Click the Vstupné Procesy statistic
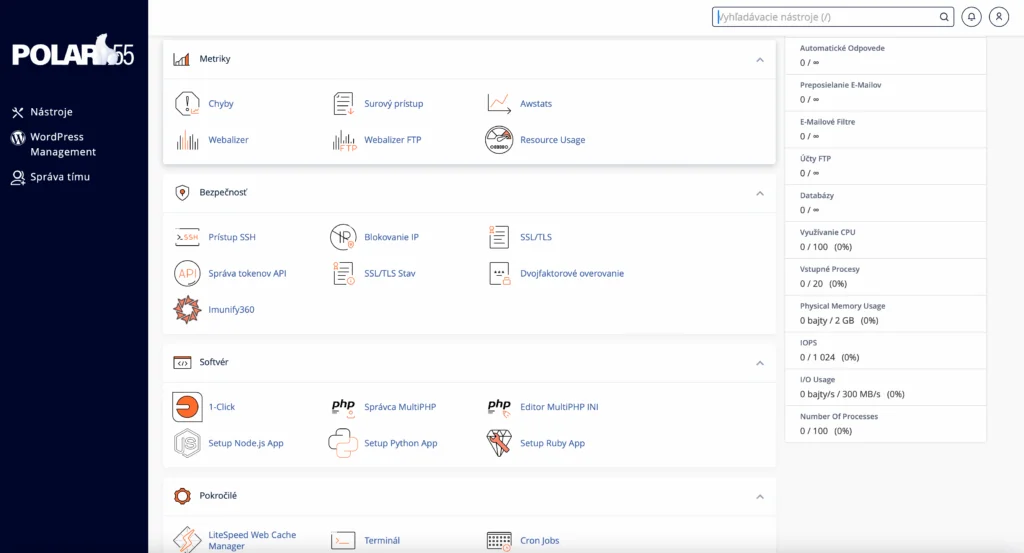The height and width of the screenshot is (553, 1024). [x=885, y=277]
